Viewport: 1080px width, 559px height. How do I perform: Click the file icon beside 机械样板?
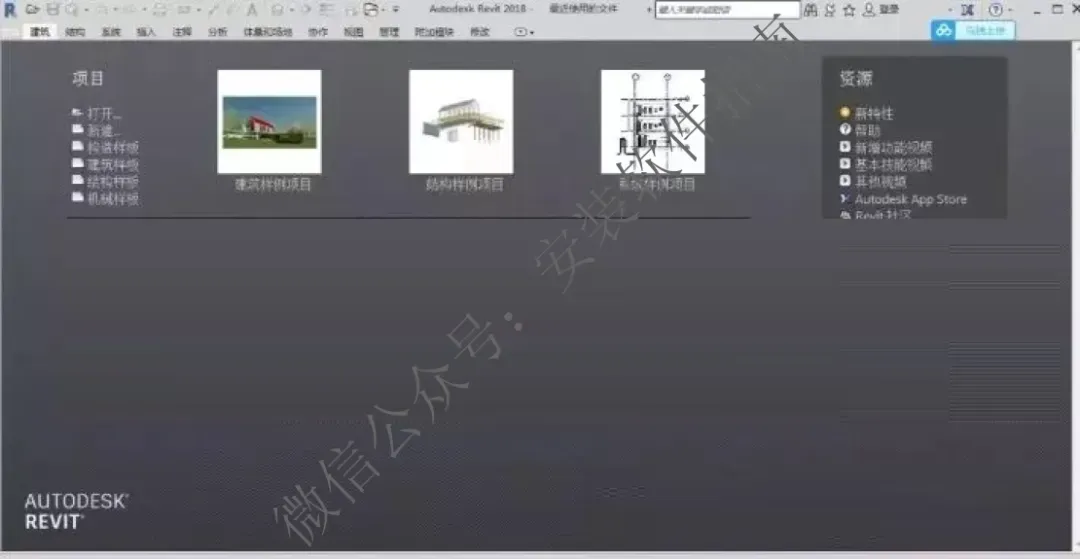click(x=77, y=197)
